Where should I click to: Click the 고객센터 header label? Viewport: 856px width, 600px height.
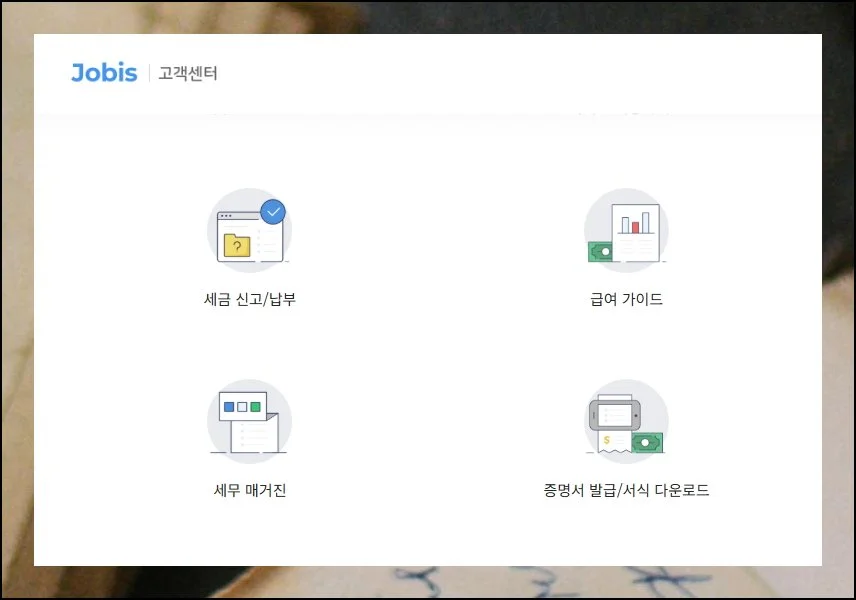pyautogui.click(x=188, y=73)
